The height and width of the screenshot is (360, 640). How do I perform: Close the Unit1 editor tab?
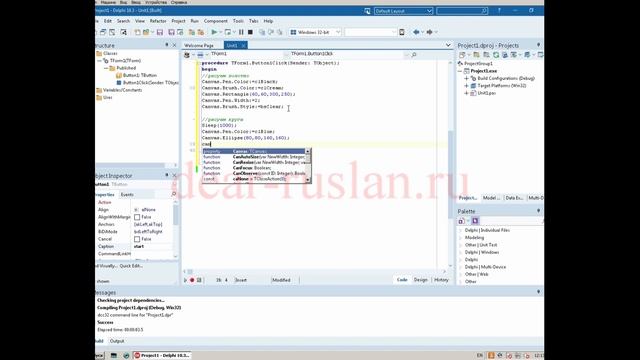244,45
